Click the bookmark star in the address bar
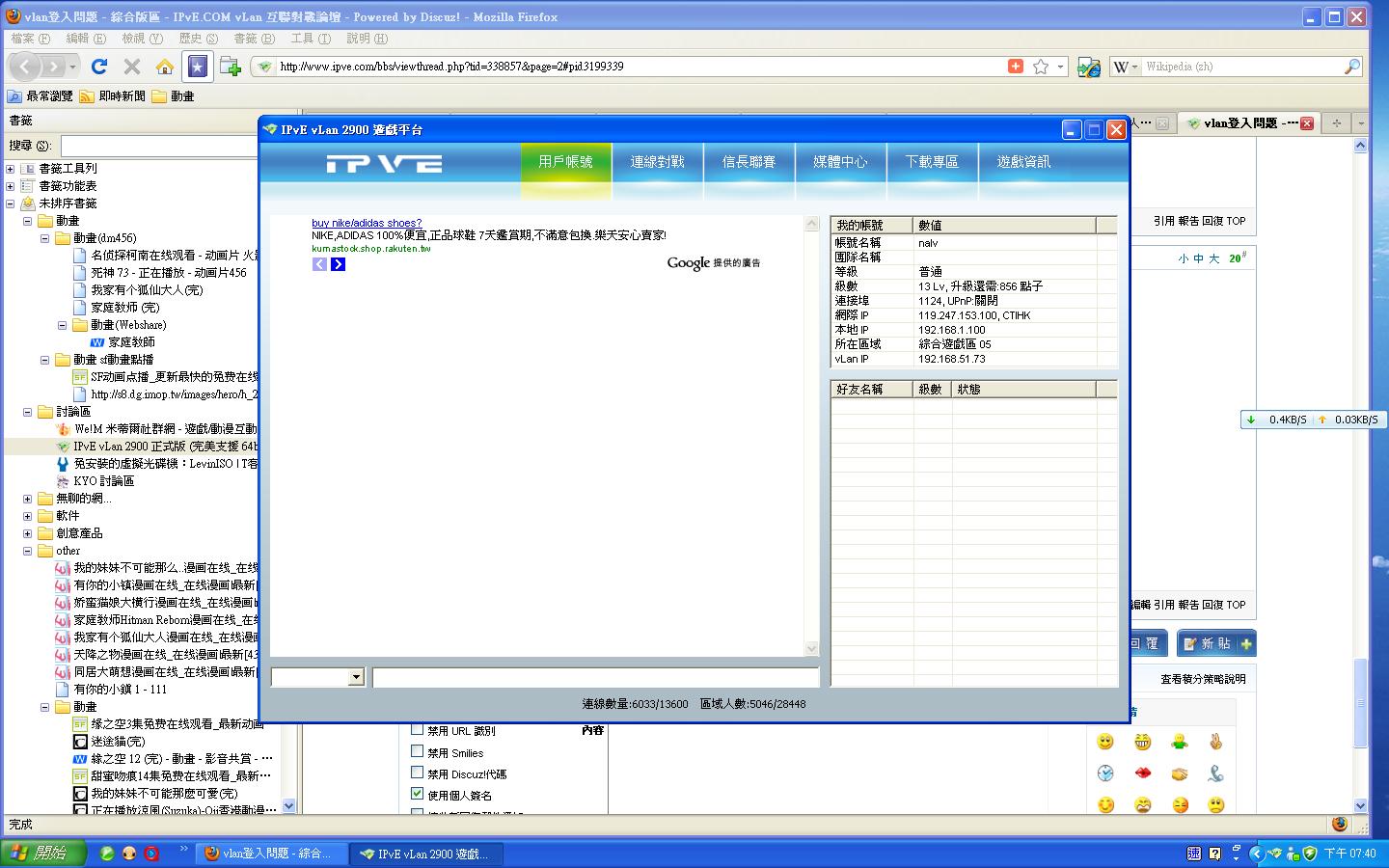This screenshot has height=868, width=1389. (1040, 67)
